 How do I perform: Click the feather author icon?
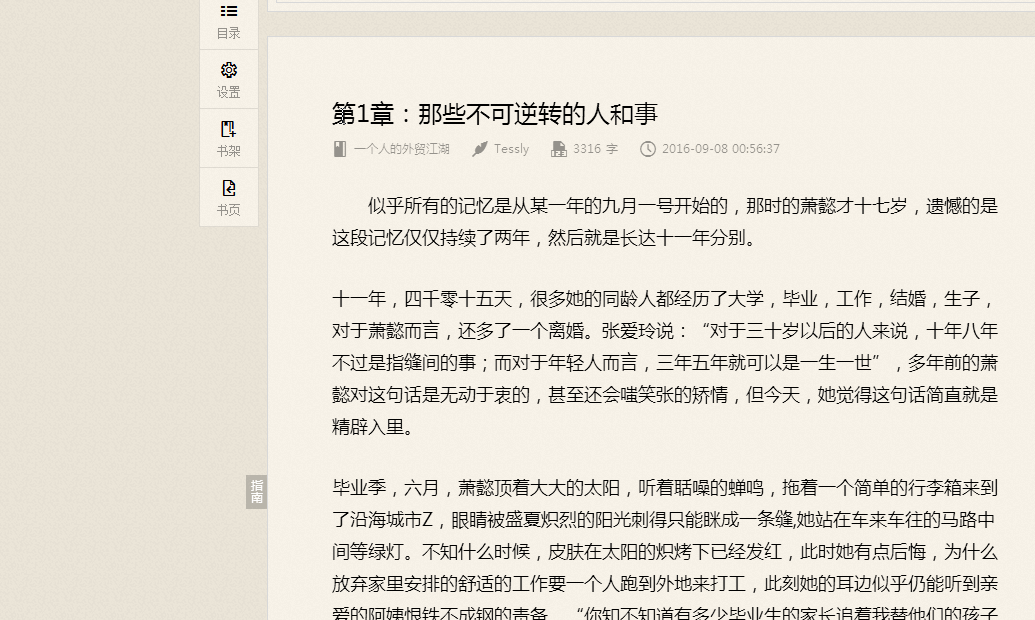(x=480, y=149)
